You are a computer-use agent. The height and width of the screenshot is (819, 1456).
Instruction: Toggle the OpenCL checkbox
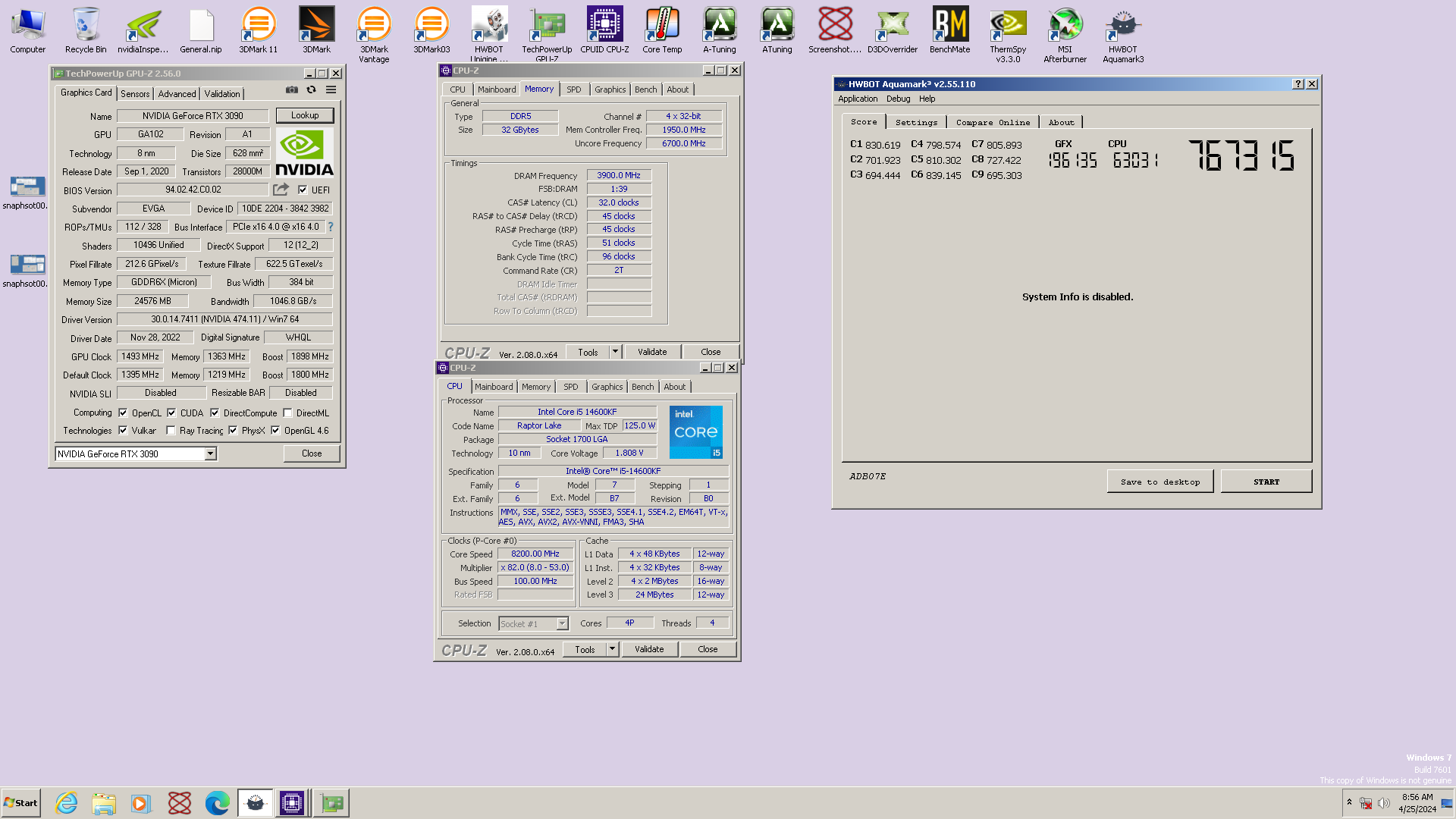[123, 413]
